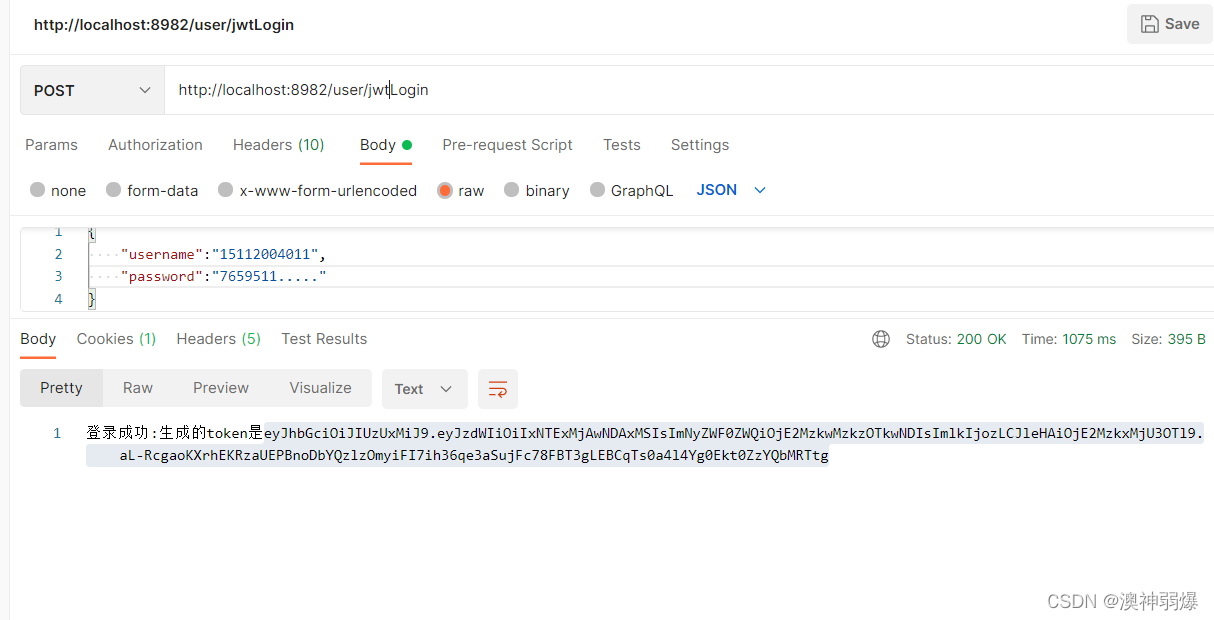Click the request title http://localhost:8982/user/jwtLogin
The height and width of the screenshot is (620, 1214).
point(164,24)
